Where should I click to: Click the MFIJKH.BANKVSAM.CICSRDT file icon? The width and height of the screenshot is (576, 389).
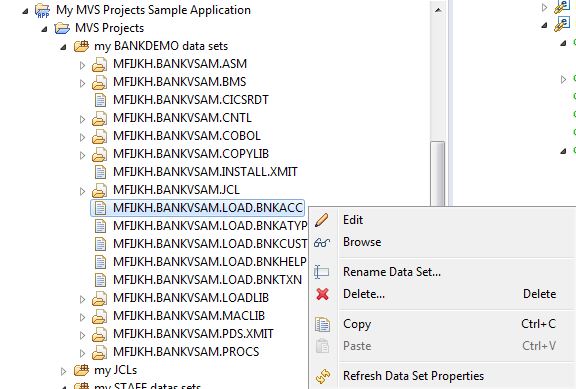click(x=100, y=100)
